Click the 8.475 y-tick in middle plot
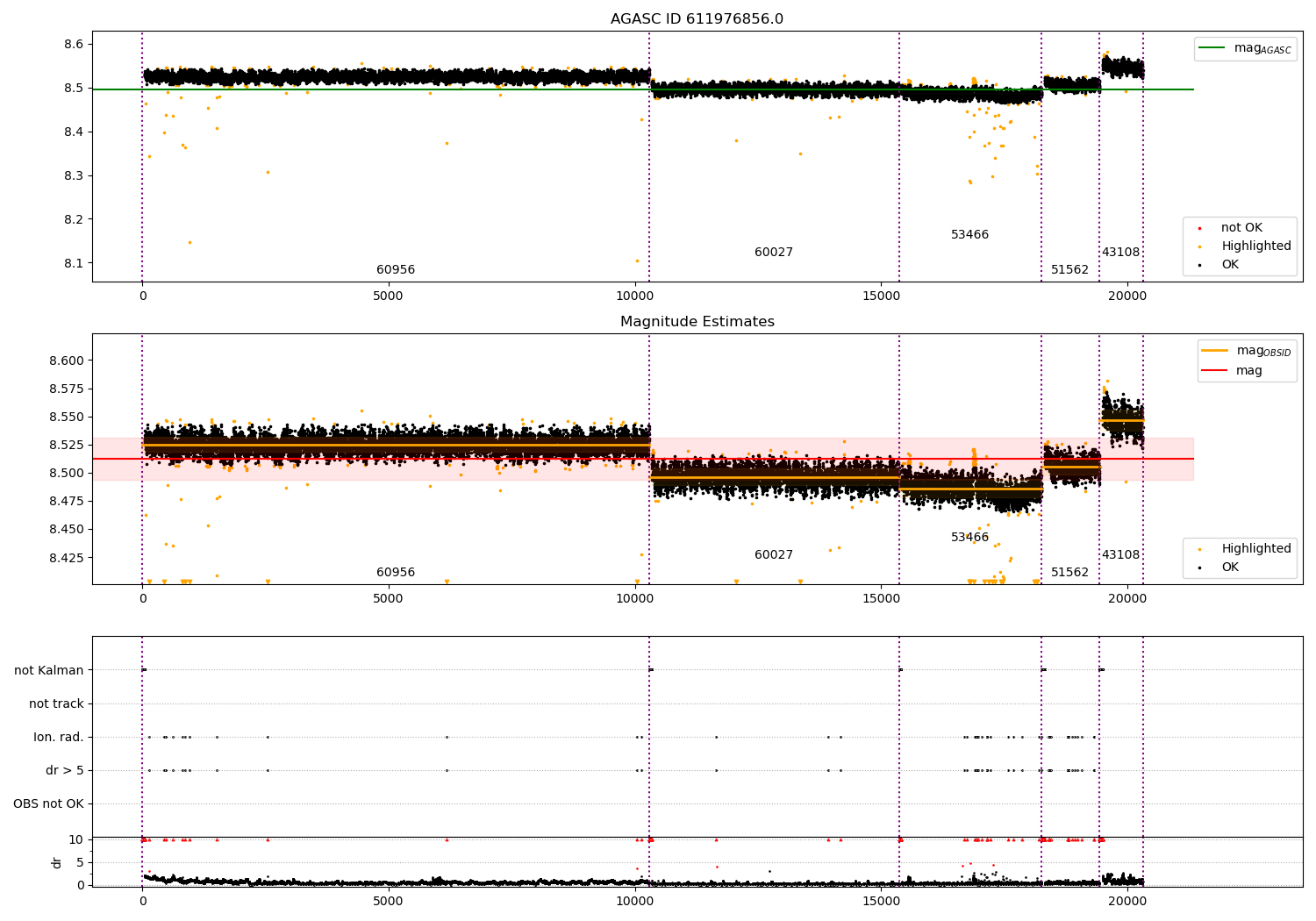The height and width of the screenshot is (921, 1316). point(68,501)
